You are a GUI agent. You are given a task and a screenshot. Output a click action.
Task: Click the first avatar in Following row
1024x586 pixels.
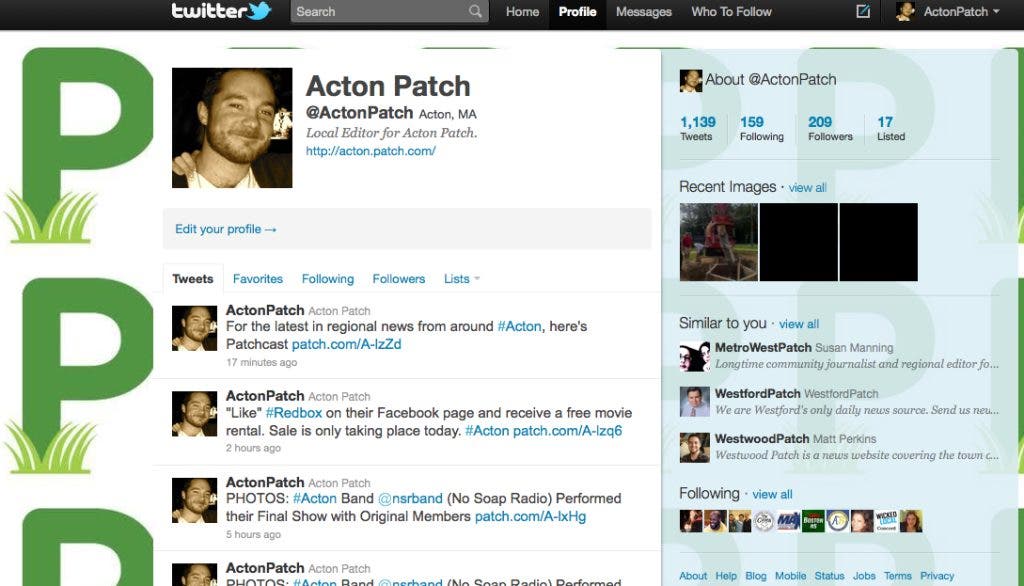point(691,521)
